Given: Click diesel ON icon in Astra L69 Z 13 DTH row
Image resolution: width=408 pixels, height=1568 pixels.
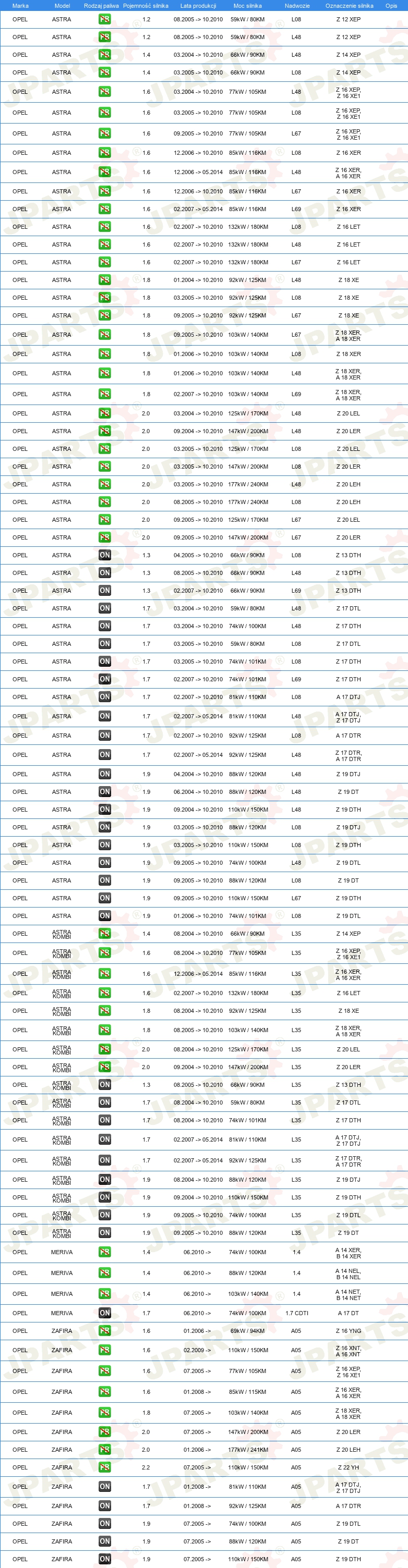Looking at the screenshot, I should pyautogui.click(x=105, y=591).
